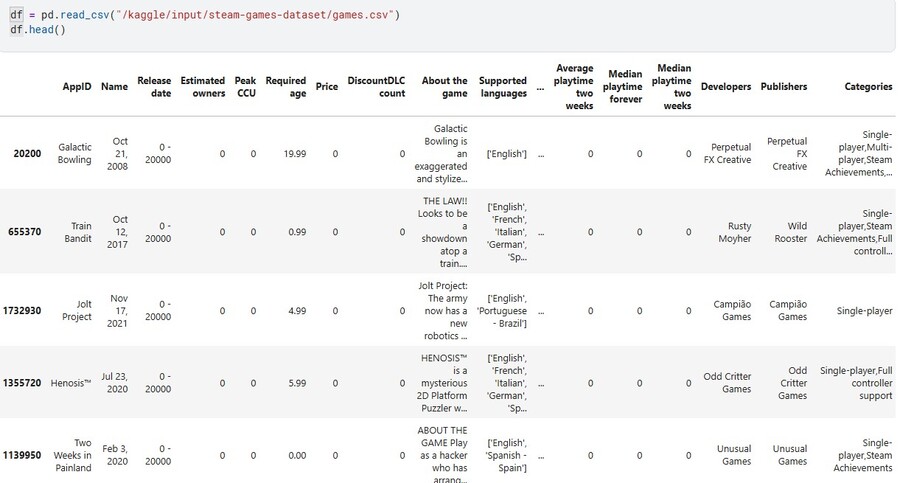Click Henosis Single-player,Full controller support cell

tap(856, 383)
